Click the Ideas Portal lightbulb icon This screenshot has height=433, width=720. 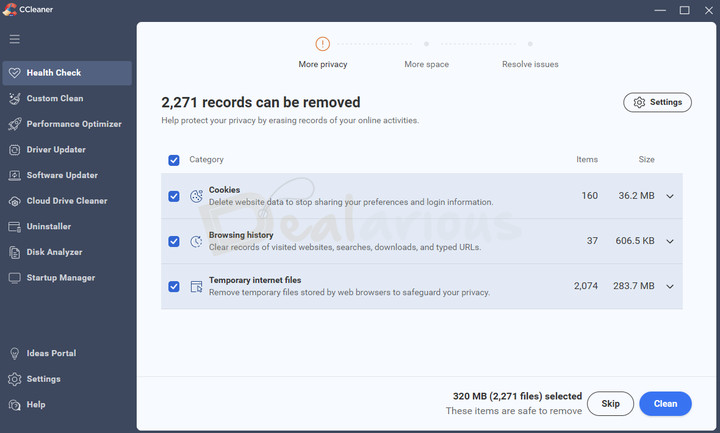[x=14, y=354]
